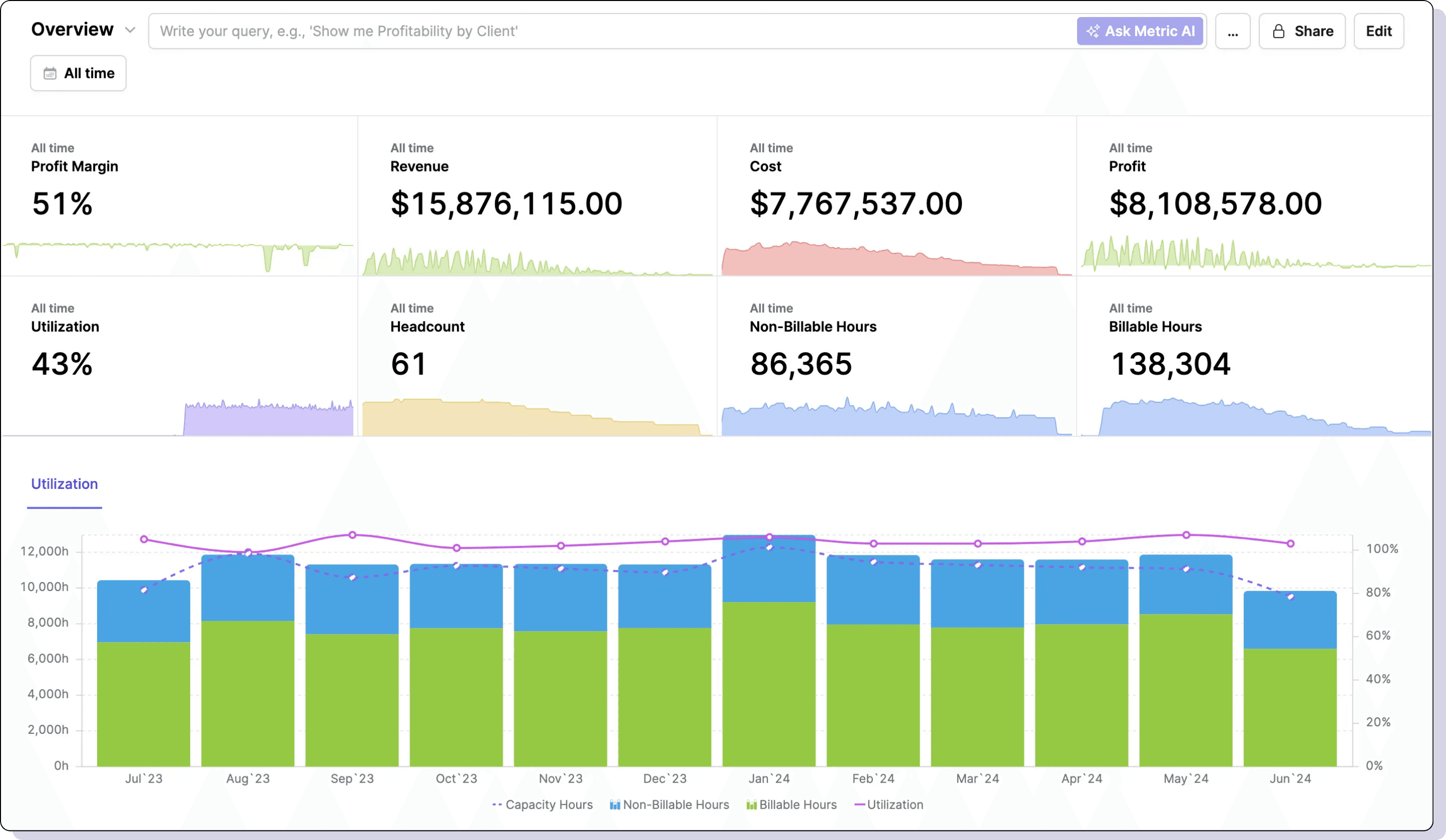Open the All time date filter
The height and width of the screenshot is (840, 1446).
[x=78, y=73]
